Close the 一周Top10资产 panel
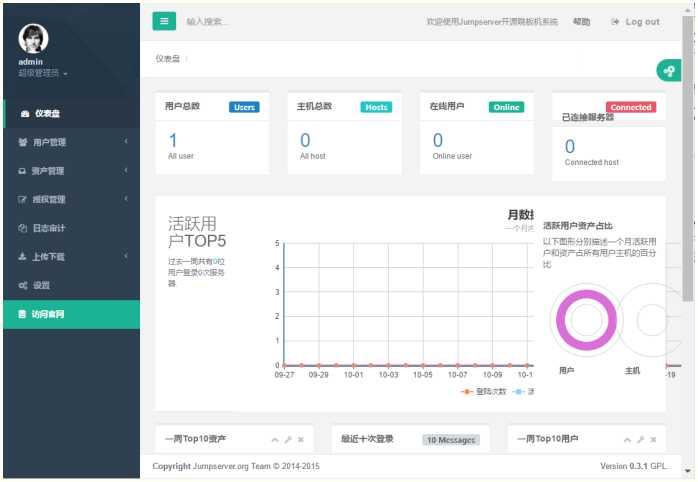The height and width of the screenshot is (482, 698). coord(301,440)
